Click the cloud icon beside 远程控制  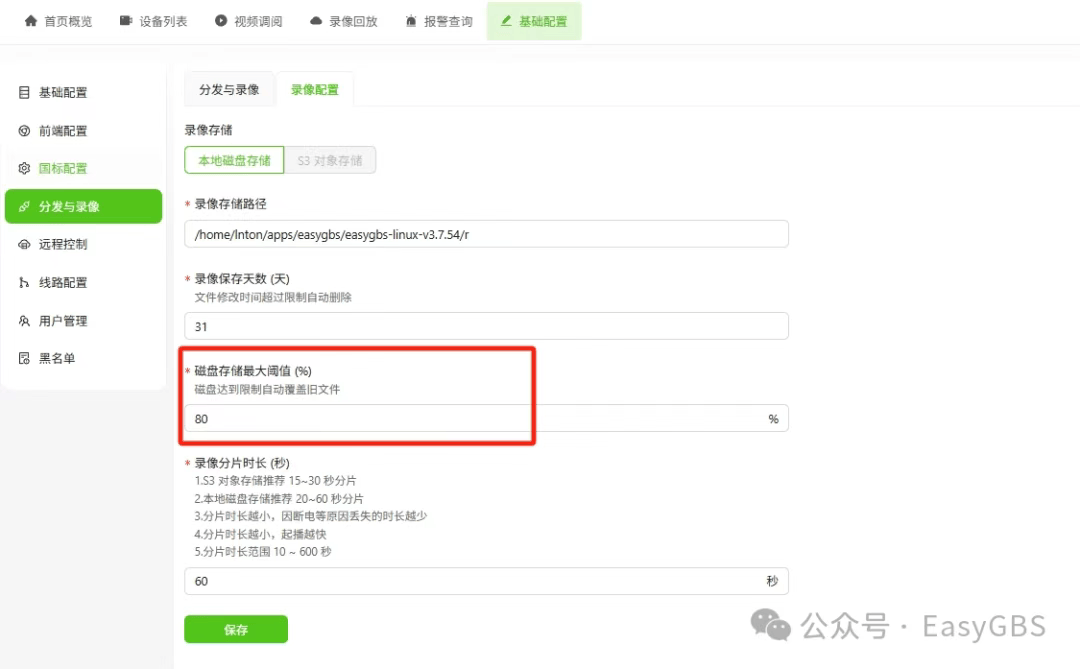point(25,245)
